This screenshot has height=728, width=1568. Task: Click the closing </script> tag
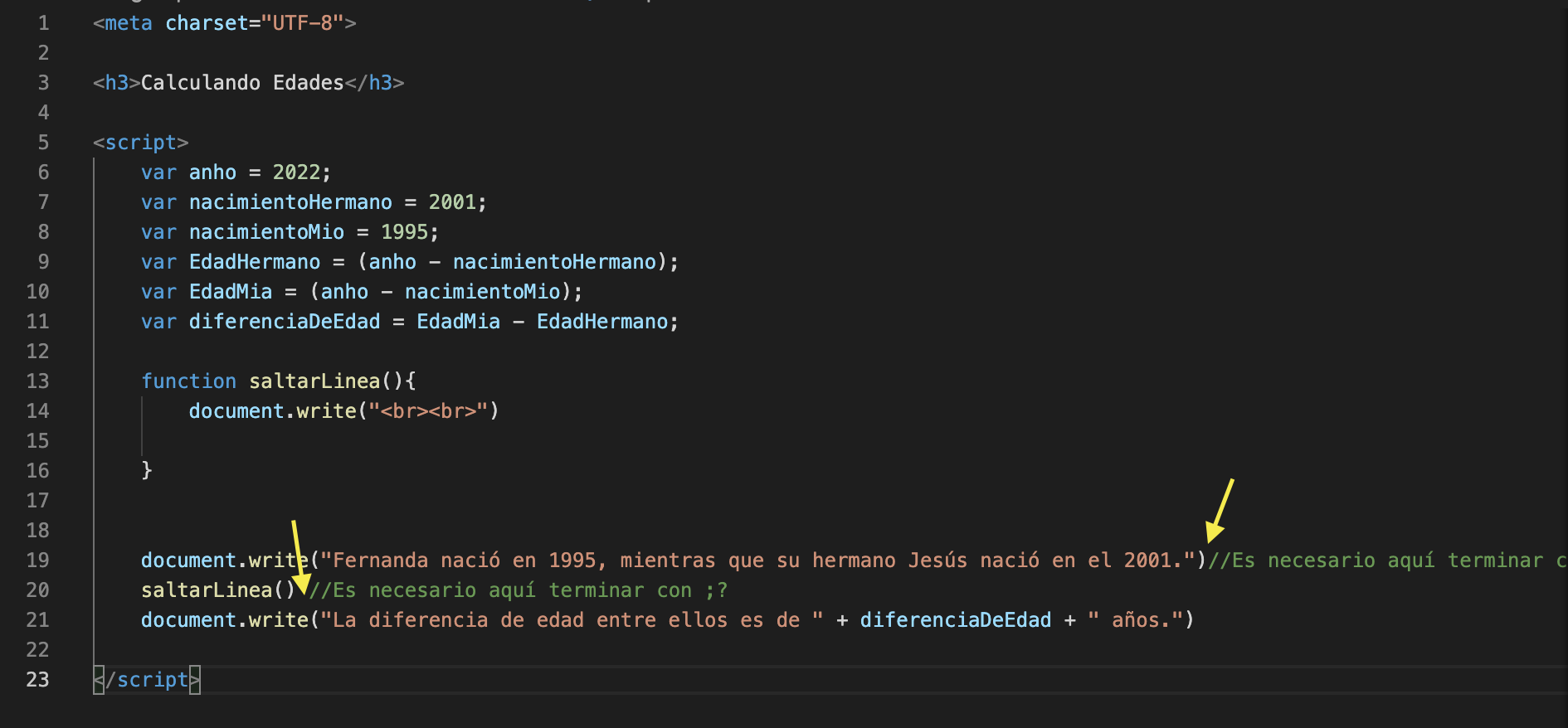tap(147, 680)
